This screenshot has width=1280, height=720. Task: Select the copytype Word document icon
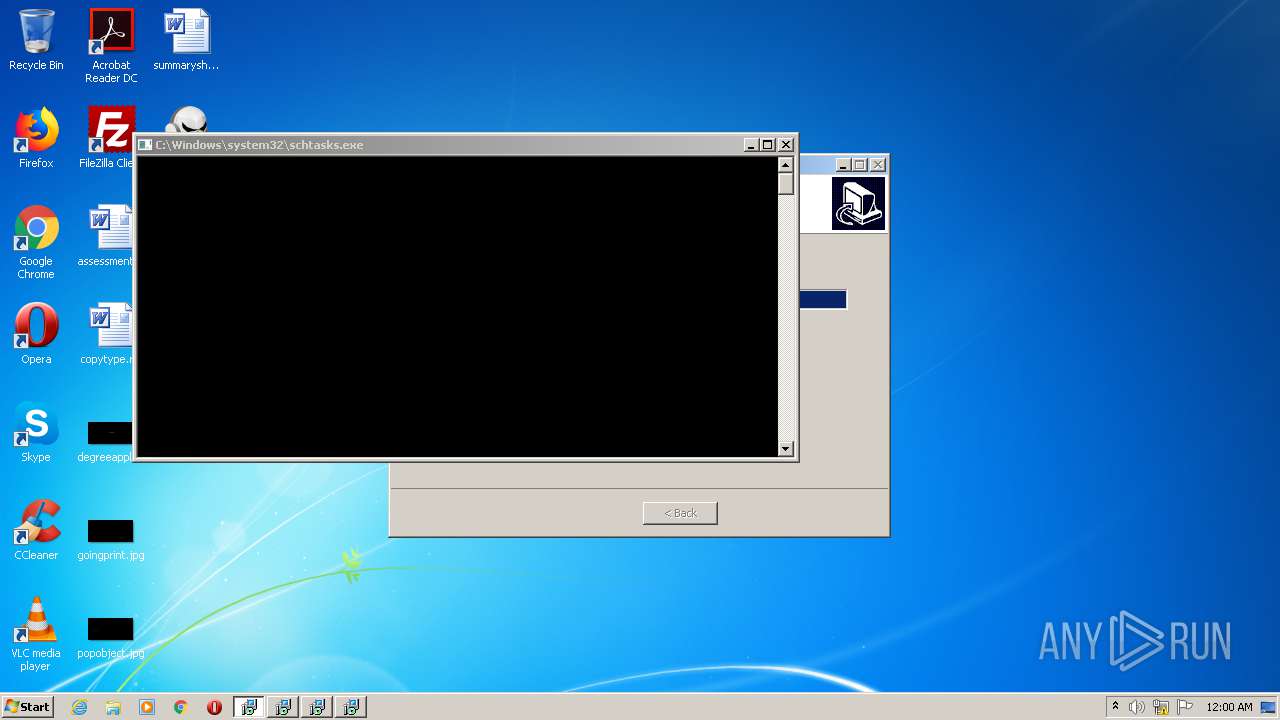tap(107, 334)
